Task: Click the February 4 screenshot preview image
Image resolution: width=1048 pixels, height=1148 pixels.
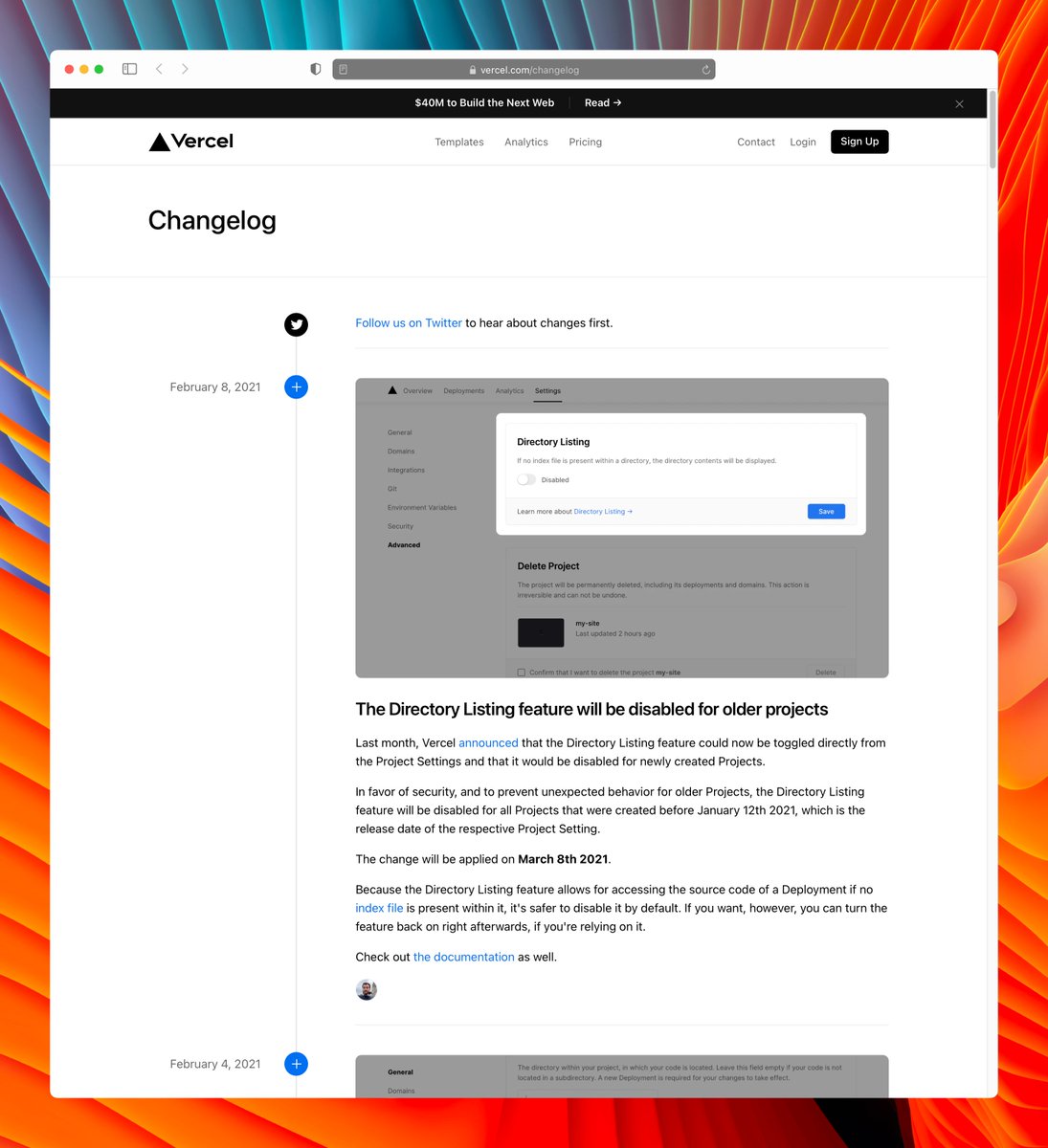Action: [x=622, y=1076]
